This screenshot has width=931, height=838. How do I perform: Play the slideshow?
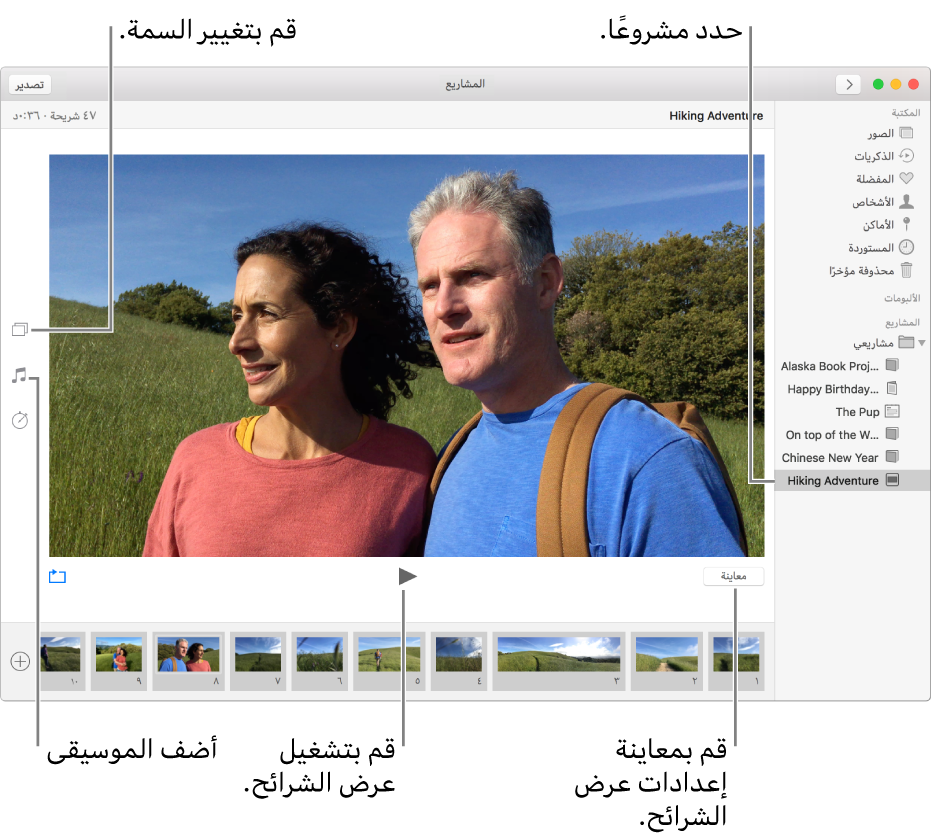(x=407, y=576)
